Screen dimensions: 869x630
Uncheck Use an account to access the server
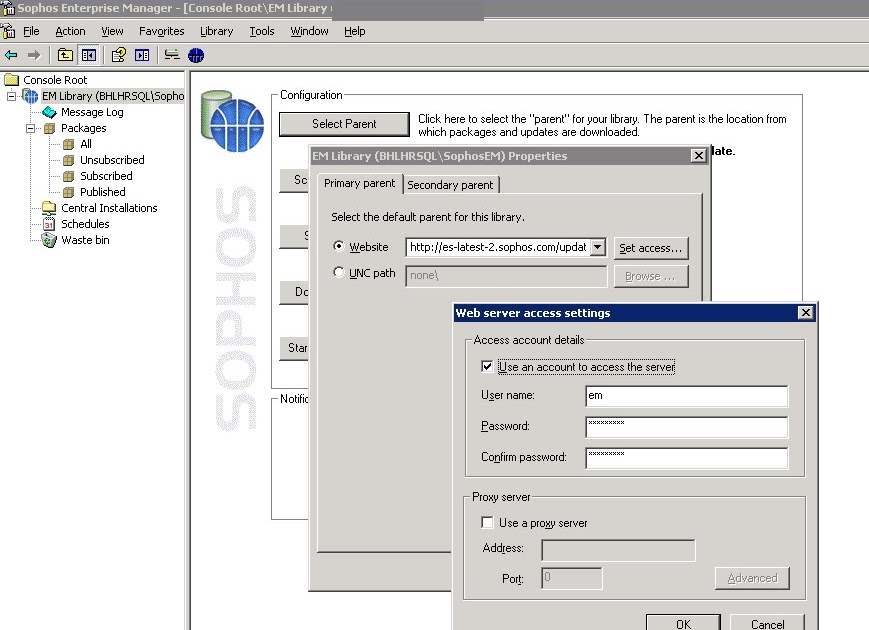487,366
